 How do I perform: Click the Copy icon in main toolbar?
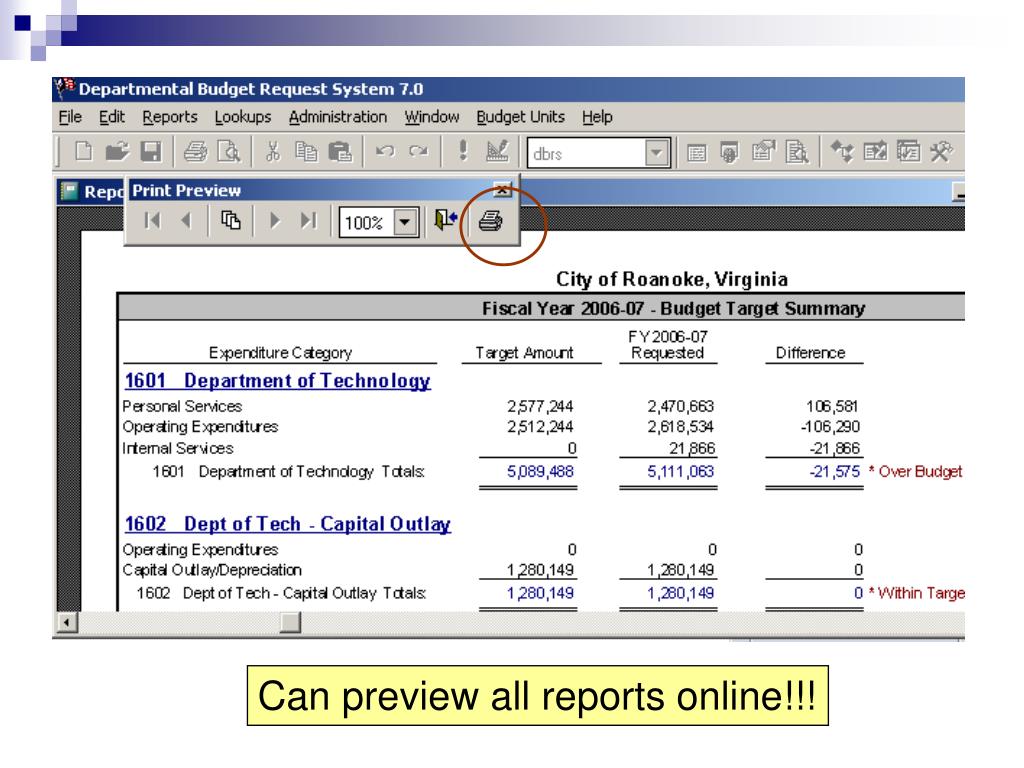point(306,152)
